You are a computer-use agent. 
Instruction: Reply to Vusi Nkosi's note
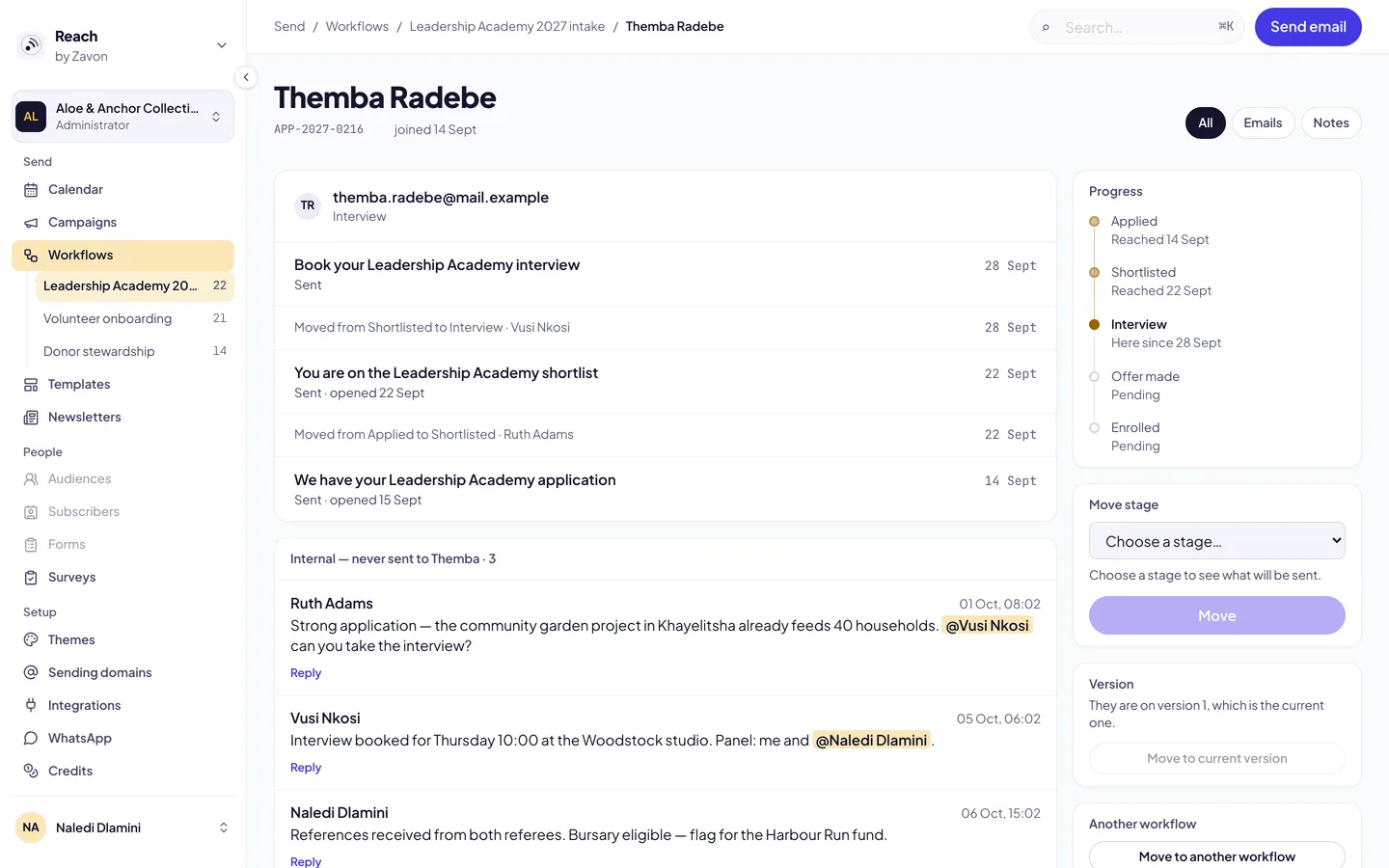pos(306,768)
